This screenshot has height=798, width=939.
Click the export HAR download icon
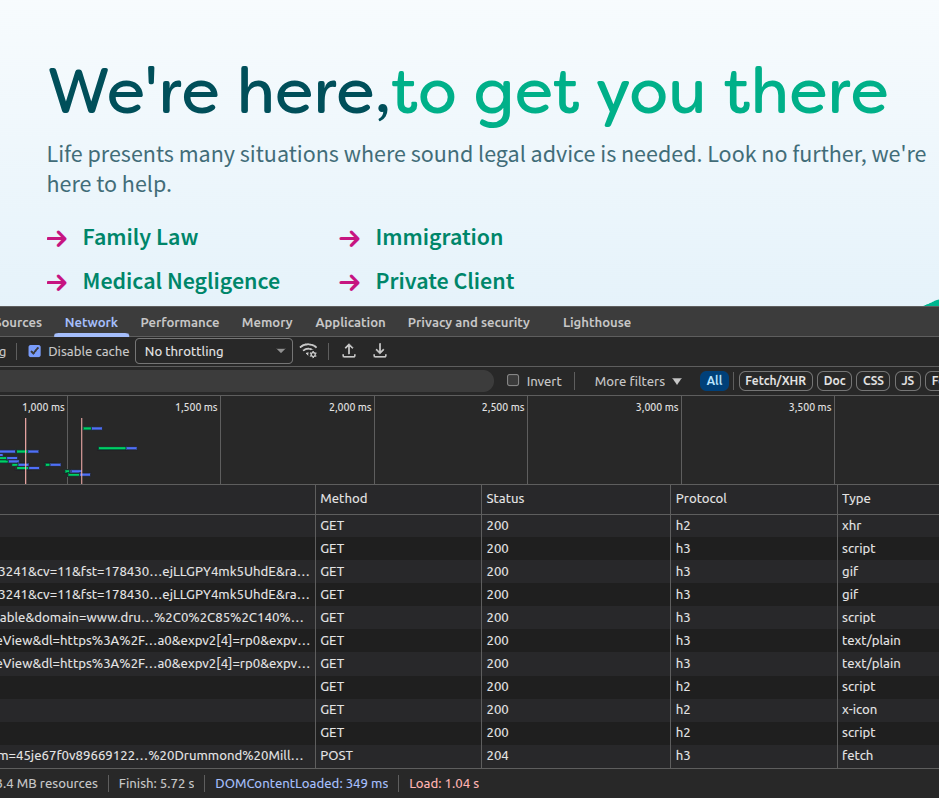[380, 351]
